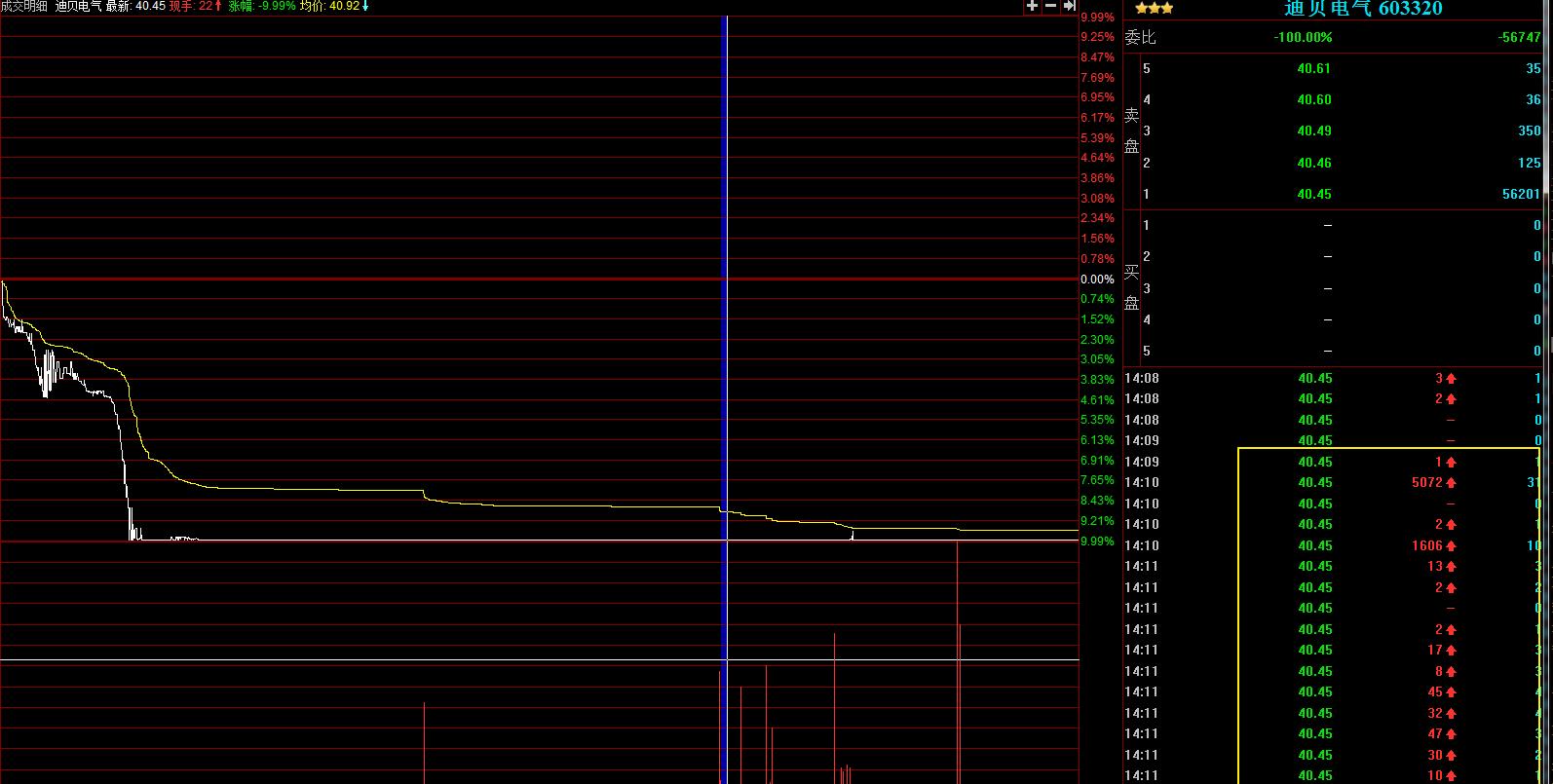Click the jump-to-end arrow icon above the chart
Screen dimensions: 1553x784
pyautogui.click(x=1069, y=6)
